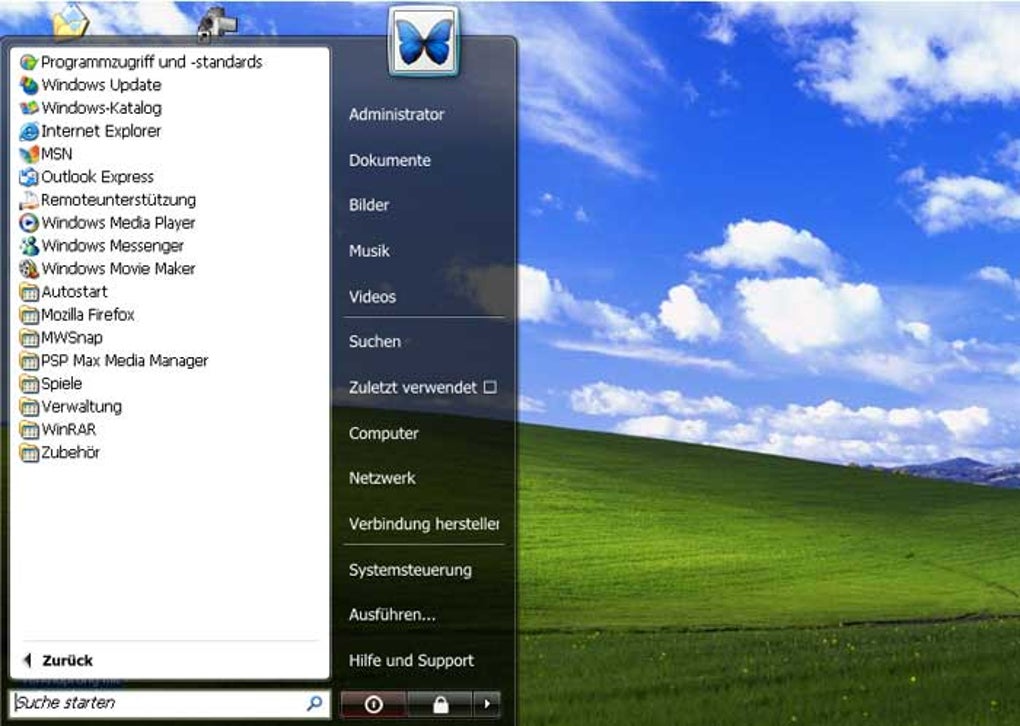This screenshot has width=1020, height=726.
Task: Open Programmzugriff und -standards icon
Action: 29,62
